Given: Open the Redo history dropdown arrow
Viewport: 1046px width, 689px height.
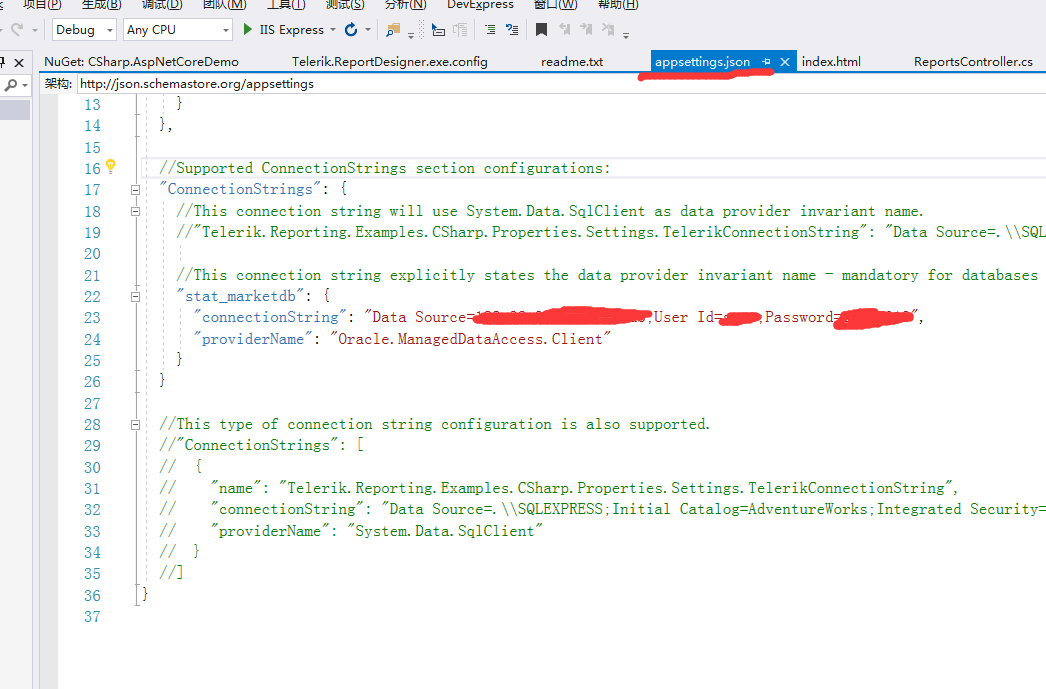Looking at the screenshot, I should [x=35, y=30].
